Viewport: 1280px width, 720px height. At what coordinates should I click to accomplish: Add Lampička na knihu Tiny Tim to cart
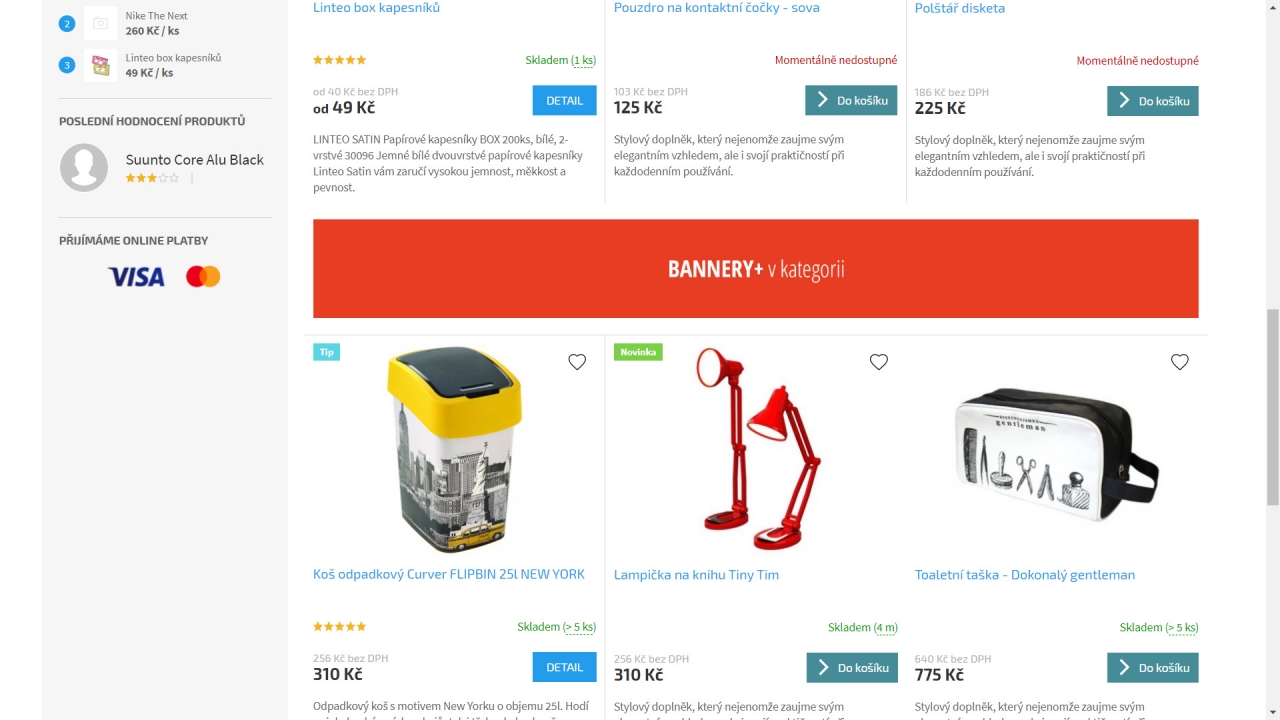click(x=852, y=668)
